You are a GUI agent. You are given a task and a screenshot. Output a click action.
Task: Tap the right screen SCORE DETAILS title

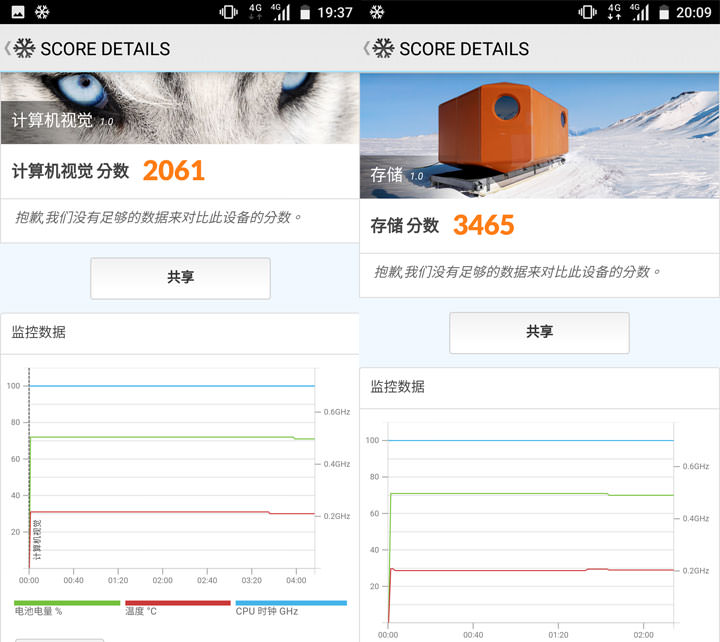(x=464, y=49)
